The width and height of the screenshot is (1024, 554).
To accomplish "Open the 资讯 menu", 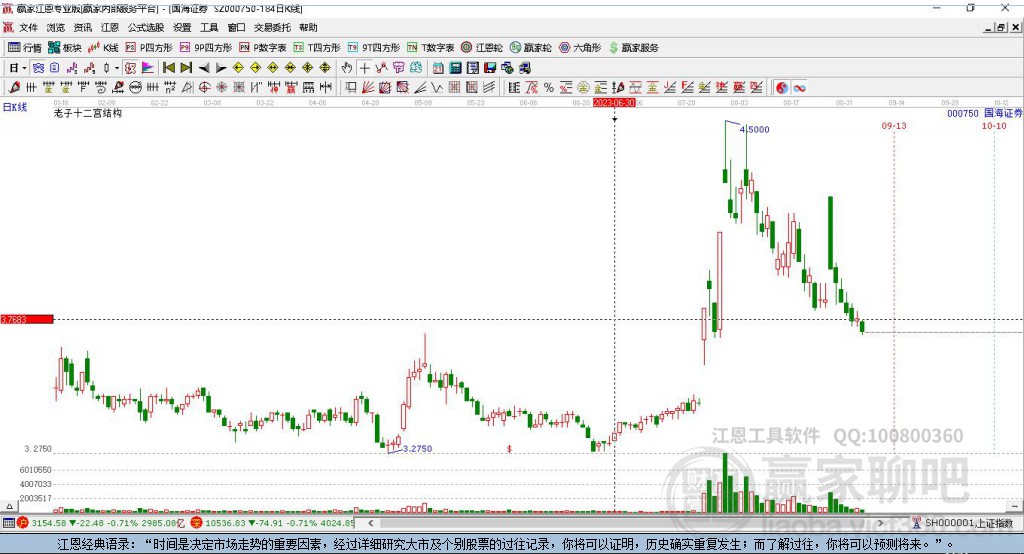I will coord(82,27).
